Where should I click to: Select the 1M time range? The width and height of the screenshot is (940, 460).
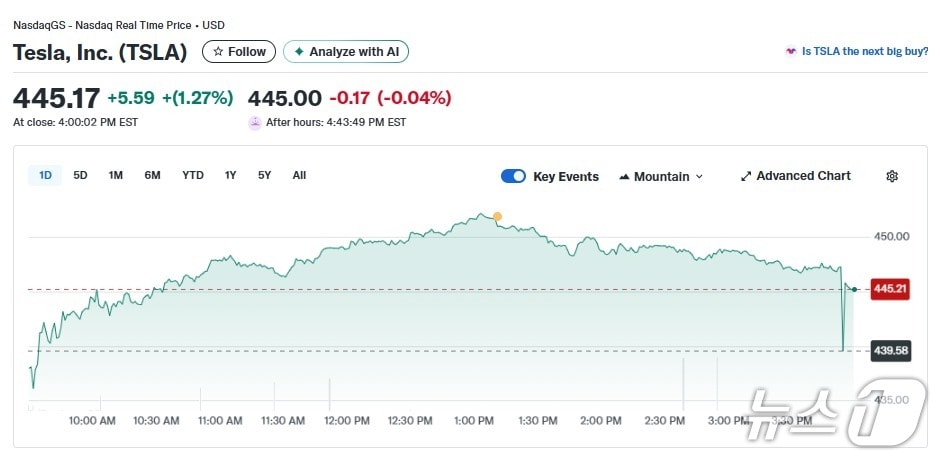click(116, 175)
